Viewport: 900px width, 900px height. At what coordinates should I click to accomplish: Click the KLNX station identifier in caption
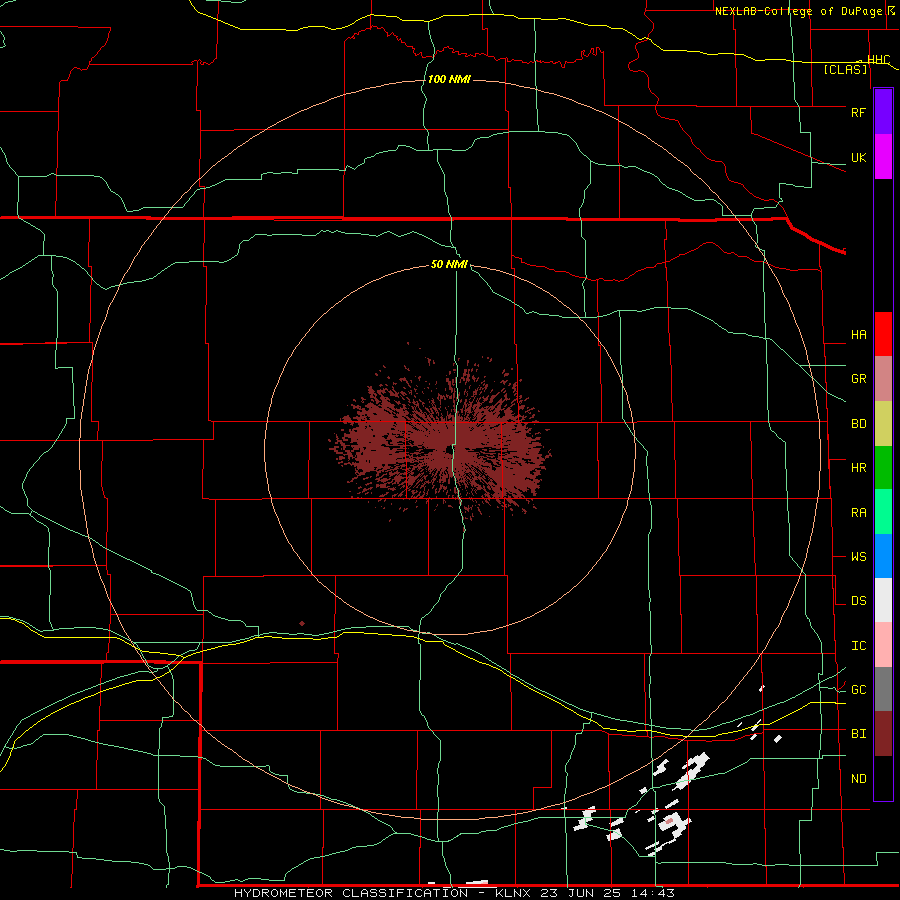tap(513, 893)
